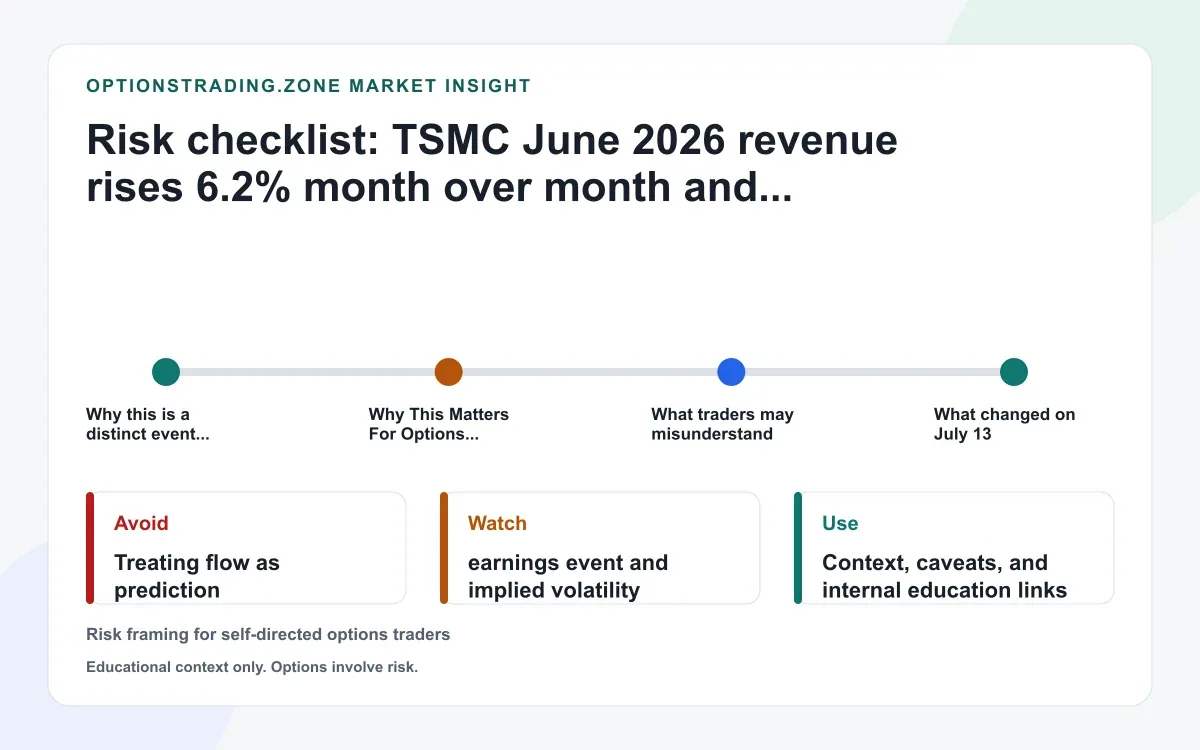Screen dimensions: 1200x750
Task: Click the blue timeline dot
Action: (x=732, y=372)
